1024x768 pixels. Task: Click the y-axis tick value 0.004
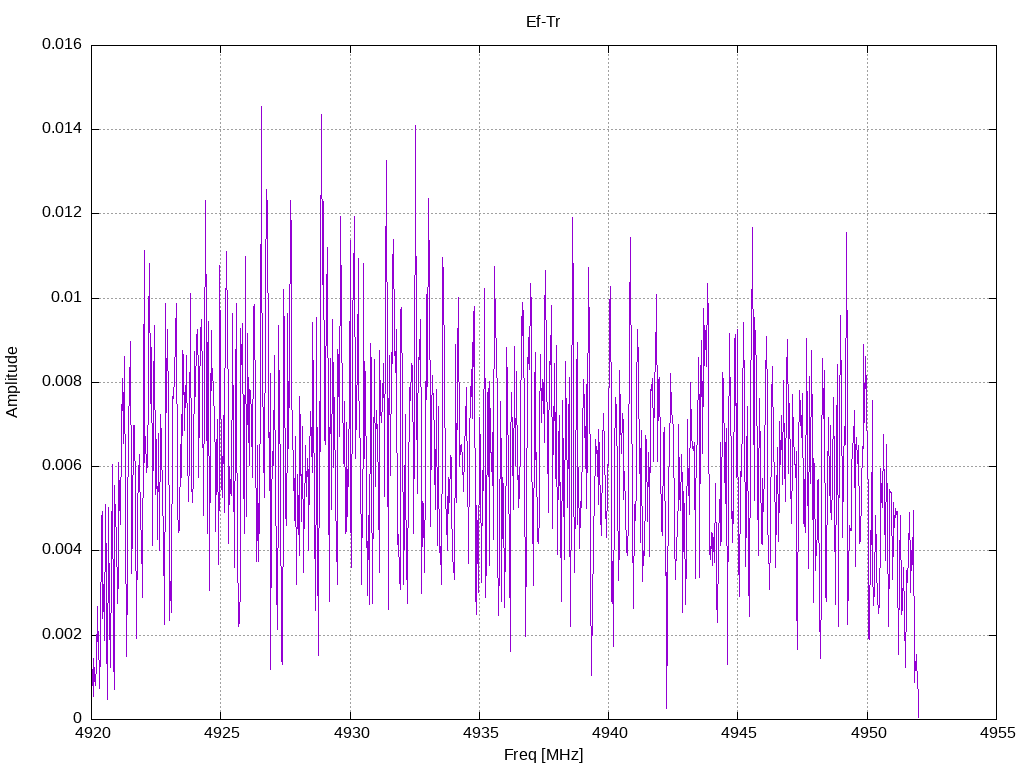click(x=62, y=550)
